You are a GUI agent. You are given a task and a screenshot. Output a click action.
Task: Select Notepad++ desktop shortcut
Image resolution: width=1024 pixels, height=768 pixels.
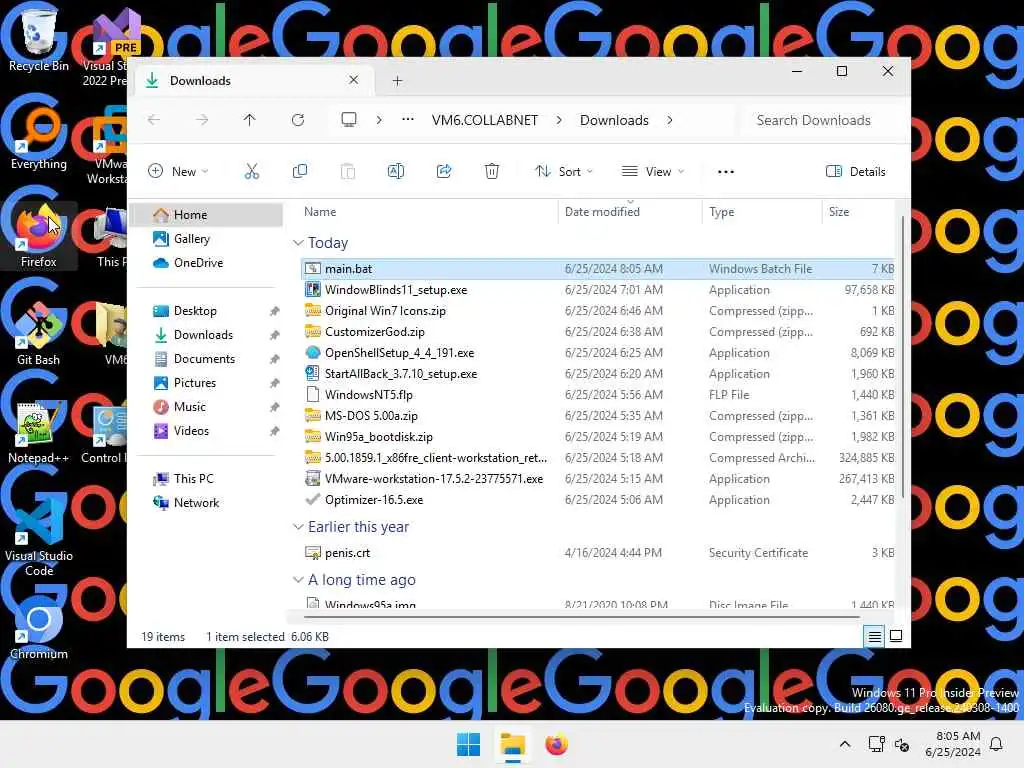point(39,432)
